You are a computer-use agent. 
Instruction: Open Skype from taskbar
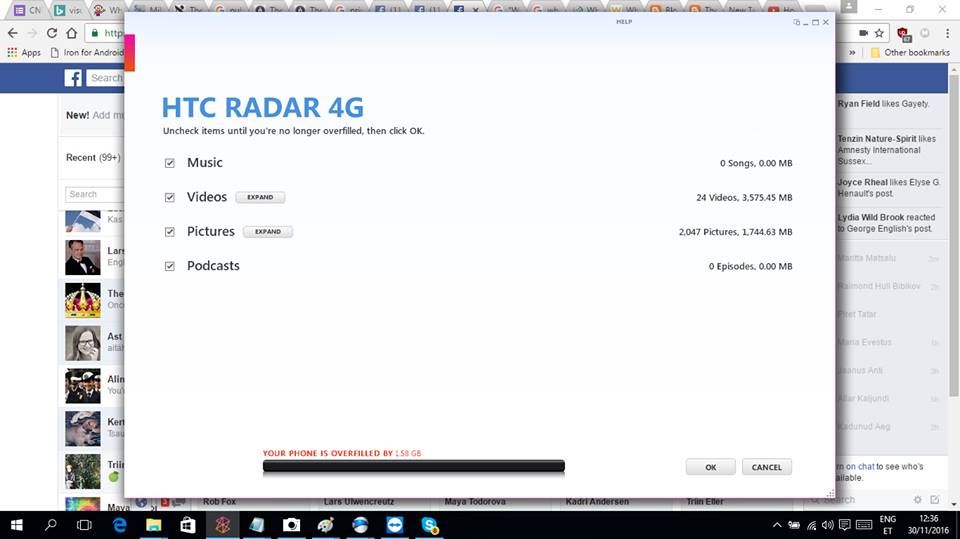[x=429, y=525]
